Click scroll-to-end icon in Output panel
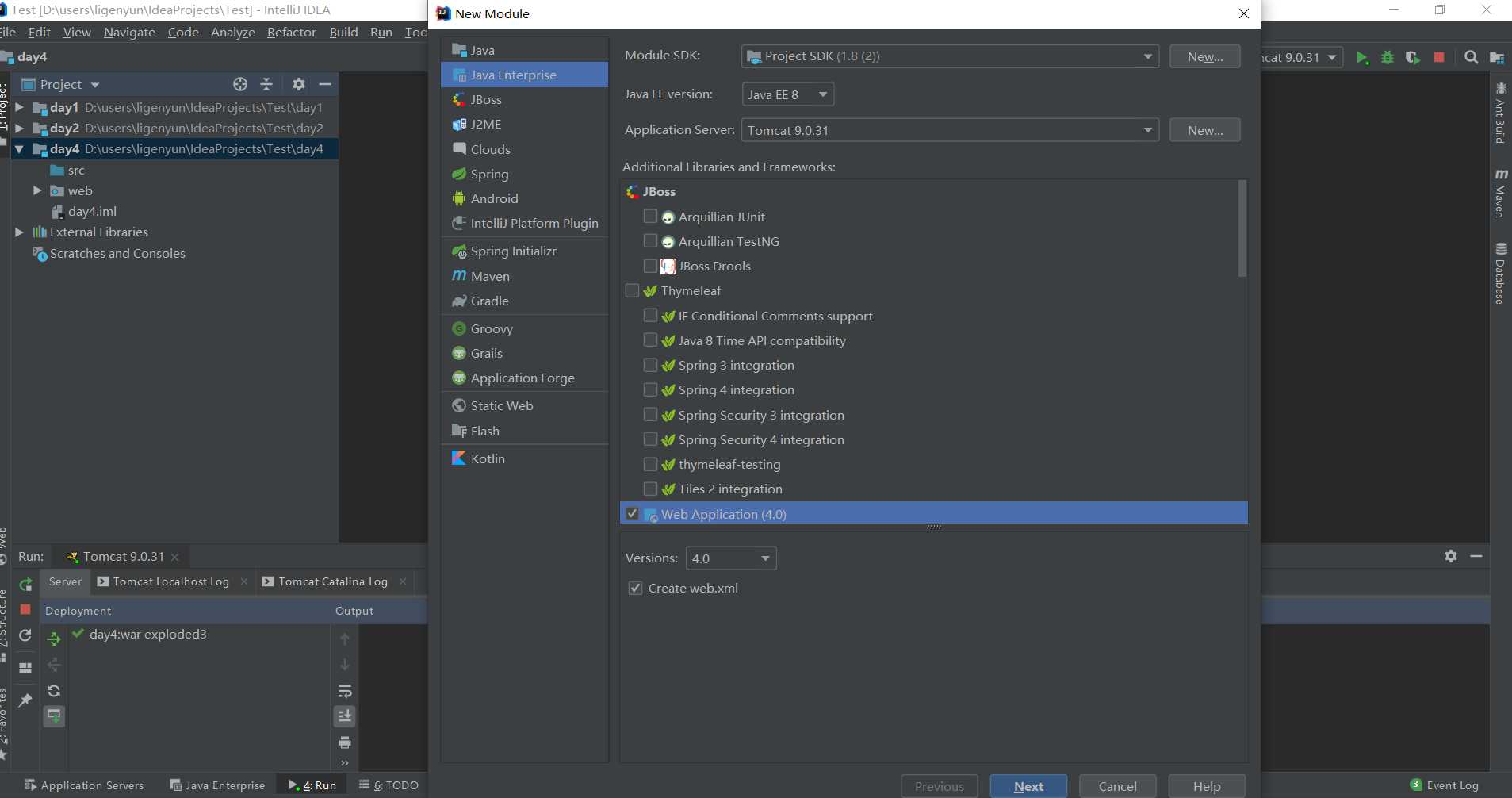 (345, 716)
